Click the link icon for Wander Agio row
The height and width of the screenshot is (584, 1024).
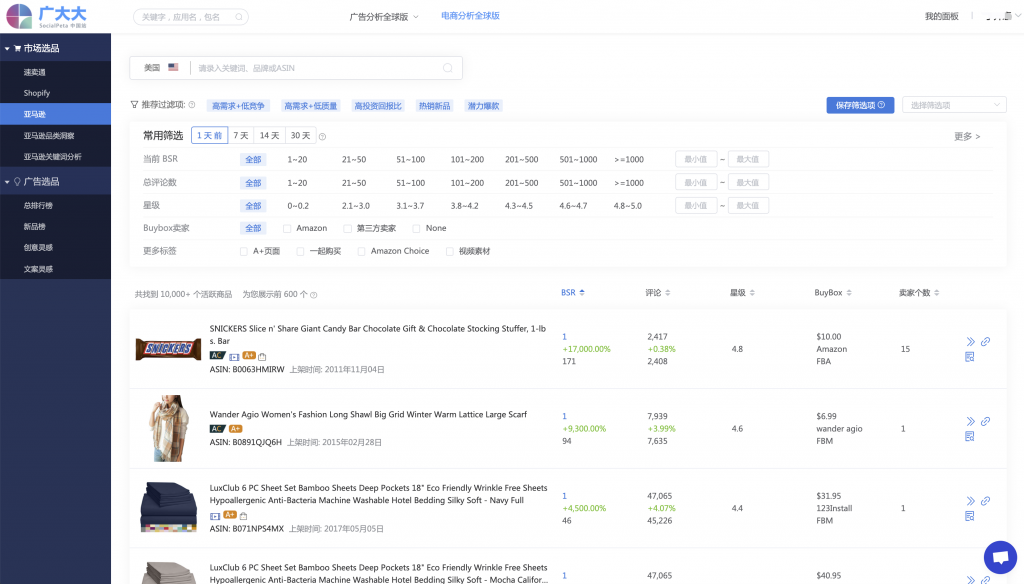tap(985, 421)
